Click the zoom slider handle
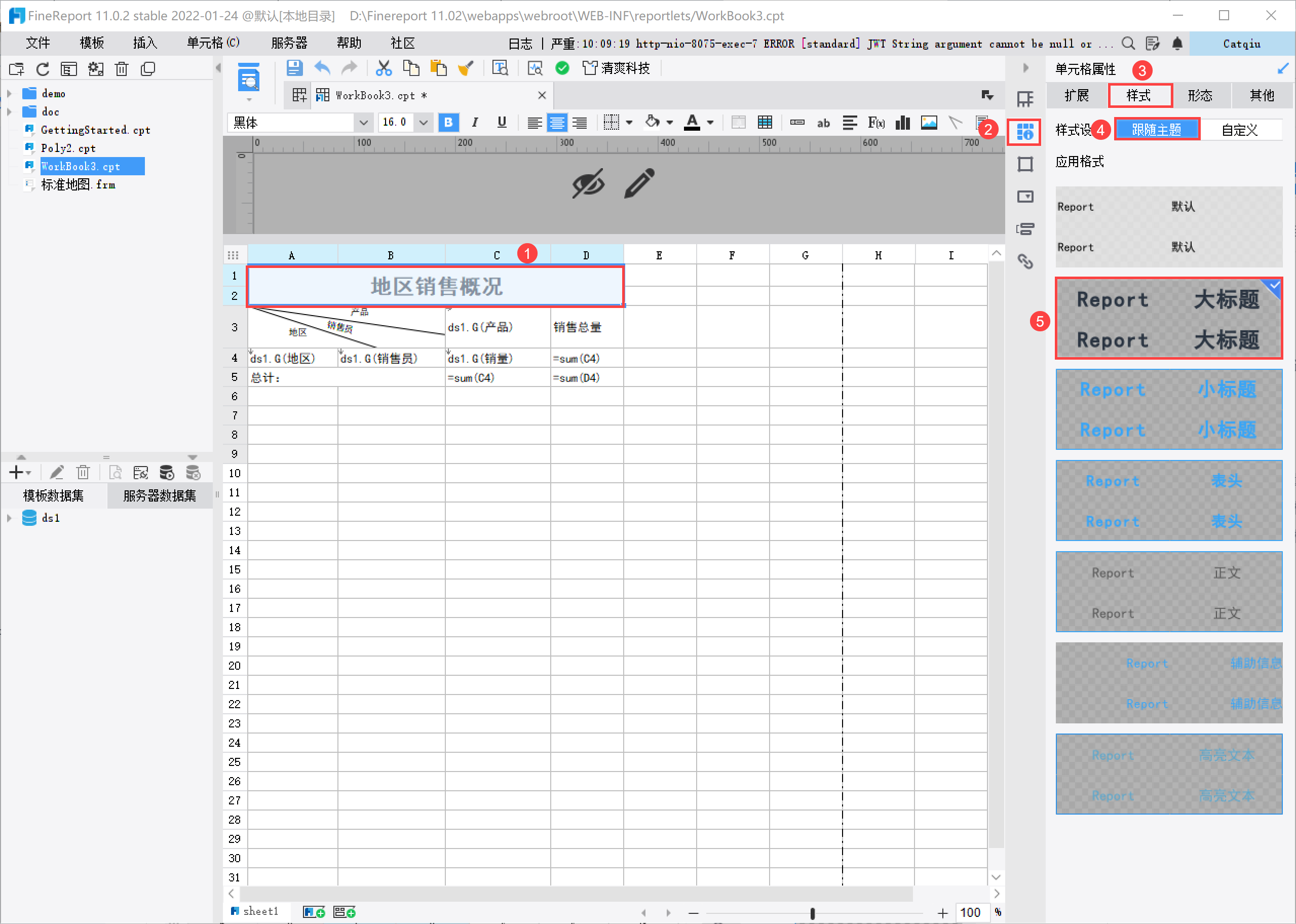The width and height of the screenshot is (1296, 924). coord(813,913)
